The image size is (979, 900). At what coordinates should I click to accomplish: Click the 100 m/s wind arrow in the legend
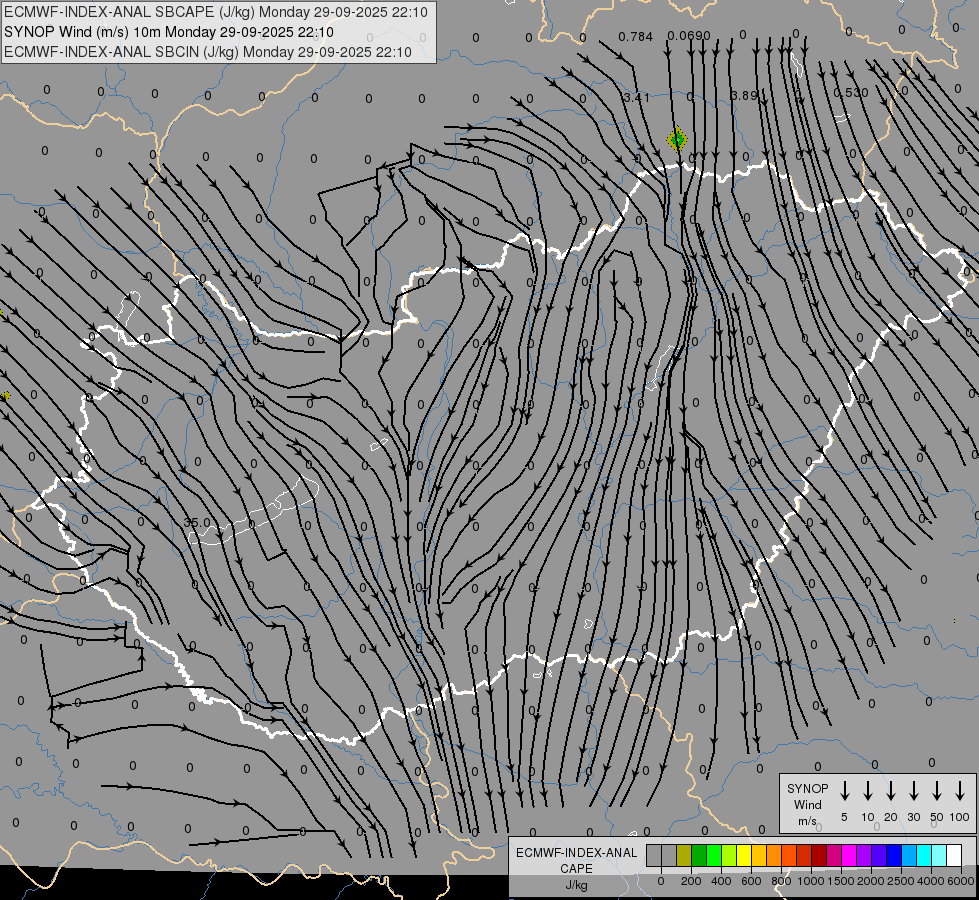(x=960, y=791)
